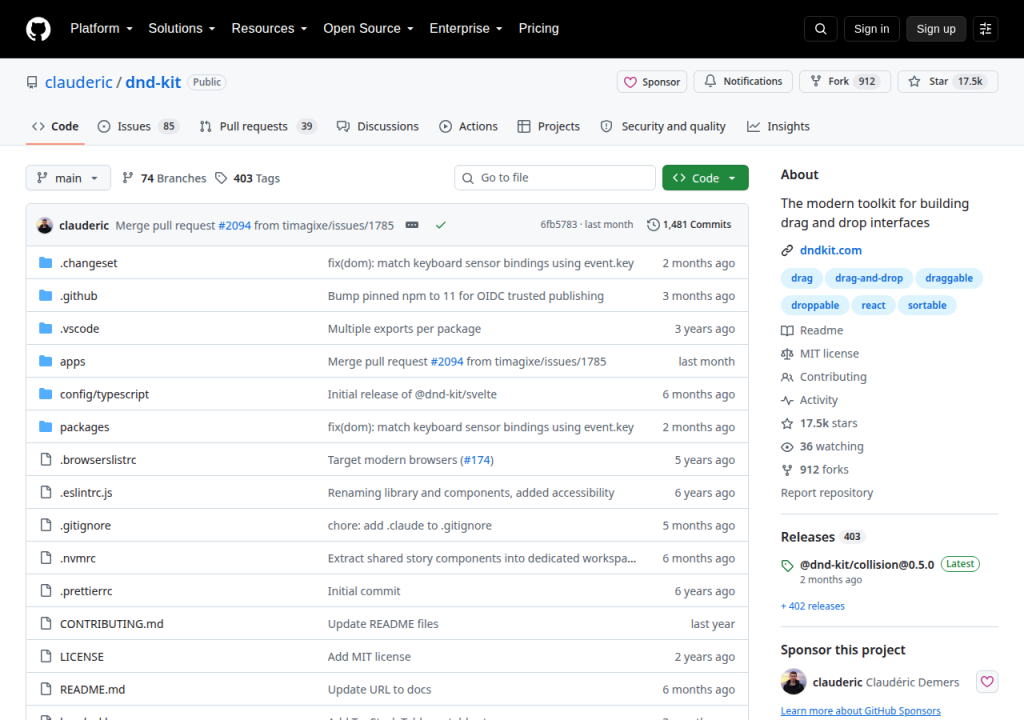Open the Insights tab

(778, 126)
